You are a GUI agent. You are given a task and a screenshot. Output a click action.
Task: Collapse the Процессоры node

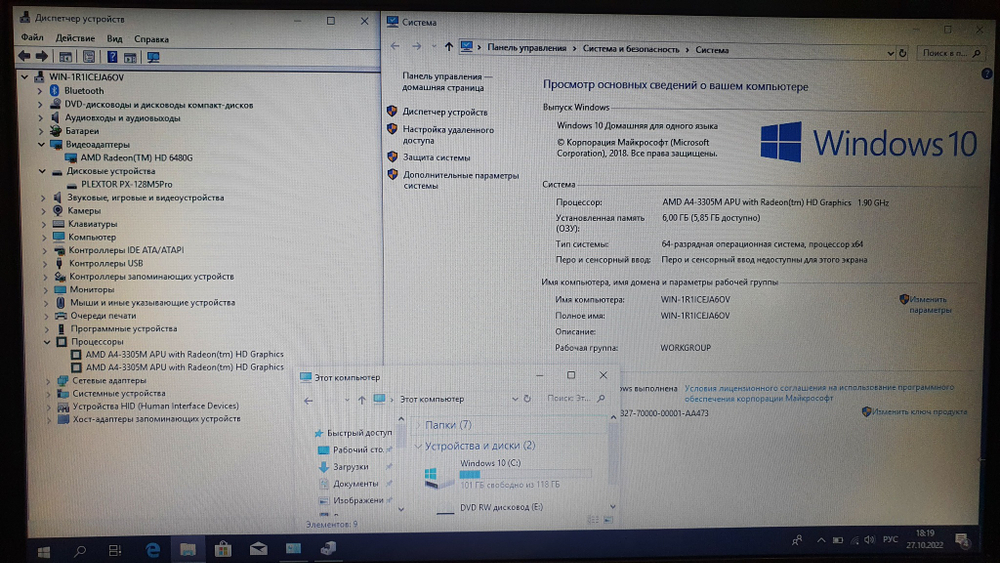pyautogui.click(x=47, y=341)
